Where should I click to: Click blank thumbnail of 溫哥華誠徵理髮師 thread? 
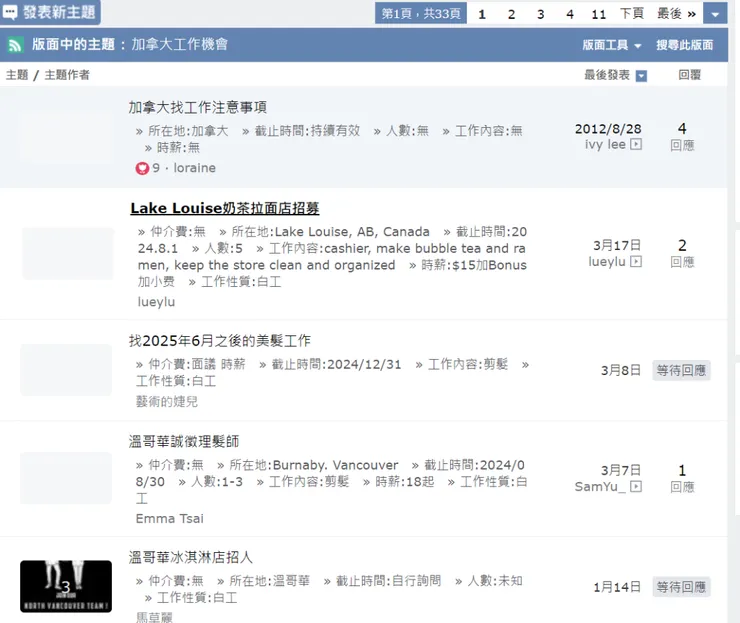66,478
